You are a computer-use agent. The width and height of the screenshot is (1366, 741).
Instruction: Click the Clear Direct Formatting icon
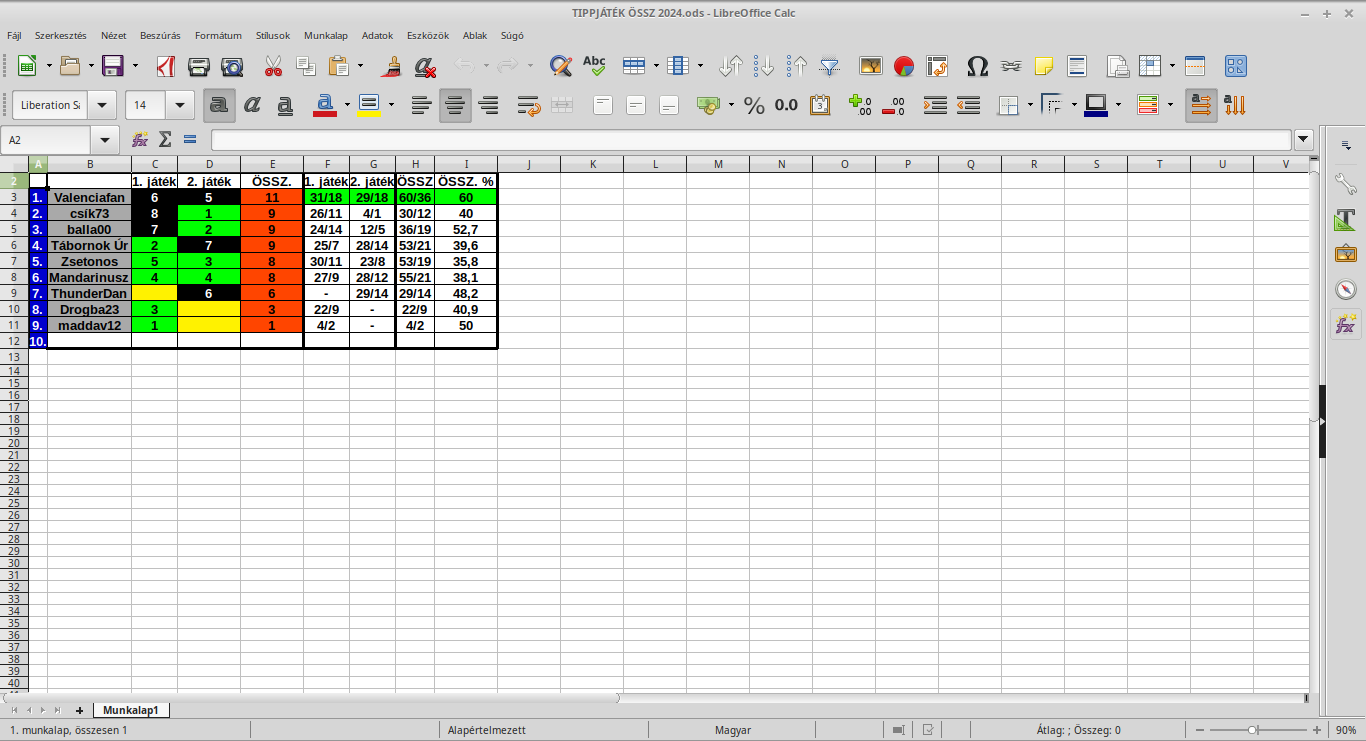(x=425, y=66)
